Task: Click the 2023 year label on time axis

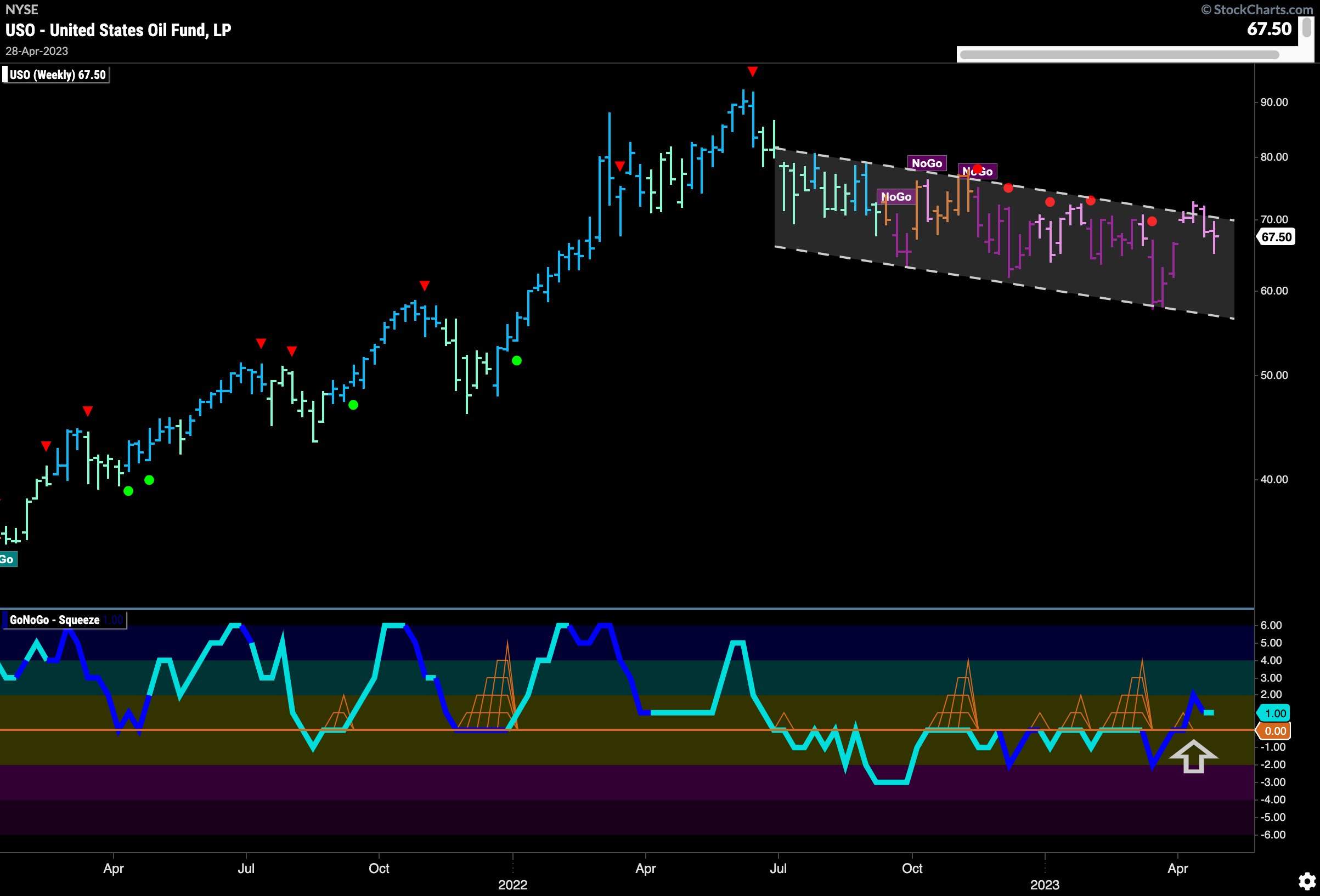Action: click(1045, 884)
